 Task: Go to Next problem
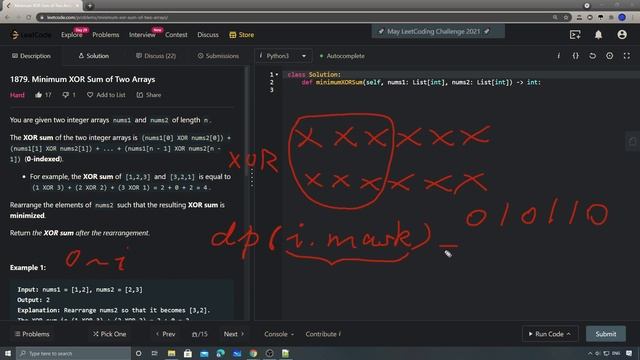(x=234, y=334)
